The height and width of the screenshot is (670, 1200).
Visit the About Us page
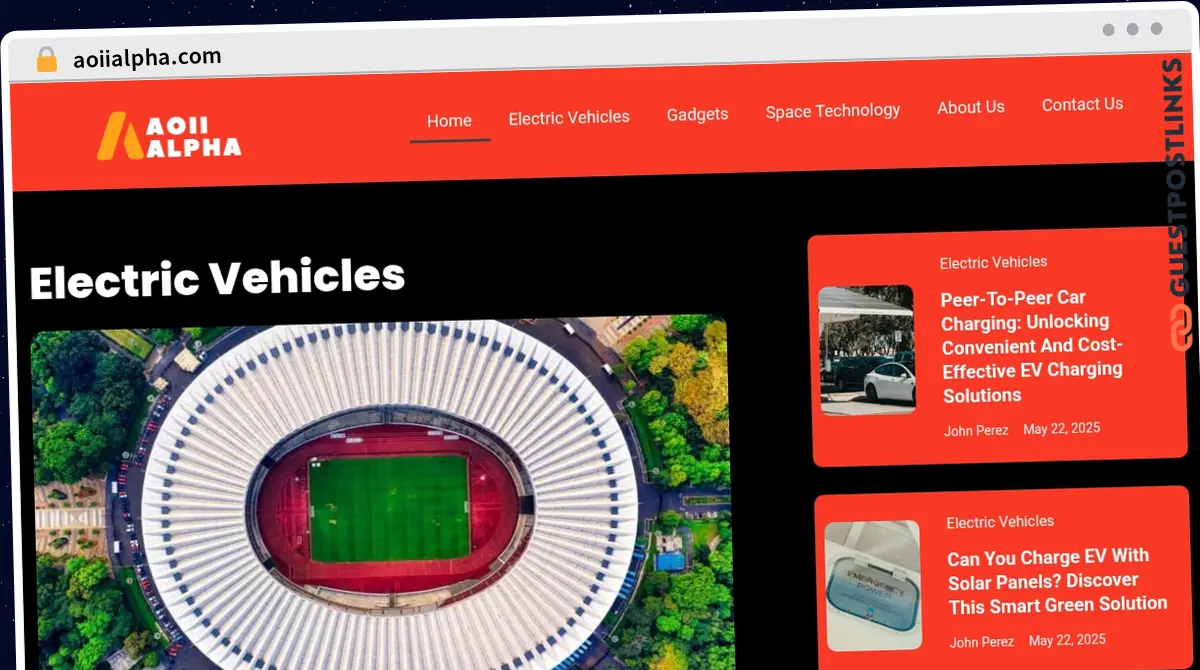coord(971,107)
